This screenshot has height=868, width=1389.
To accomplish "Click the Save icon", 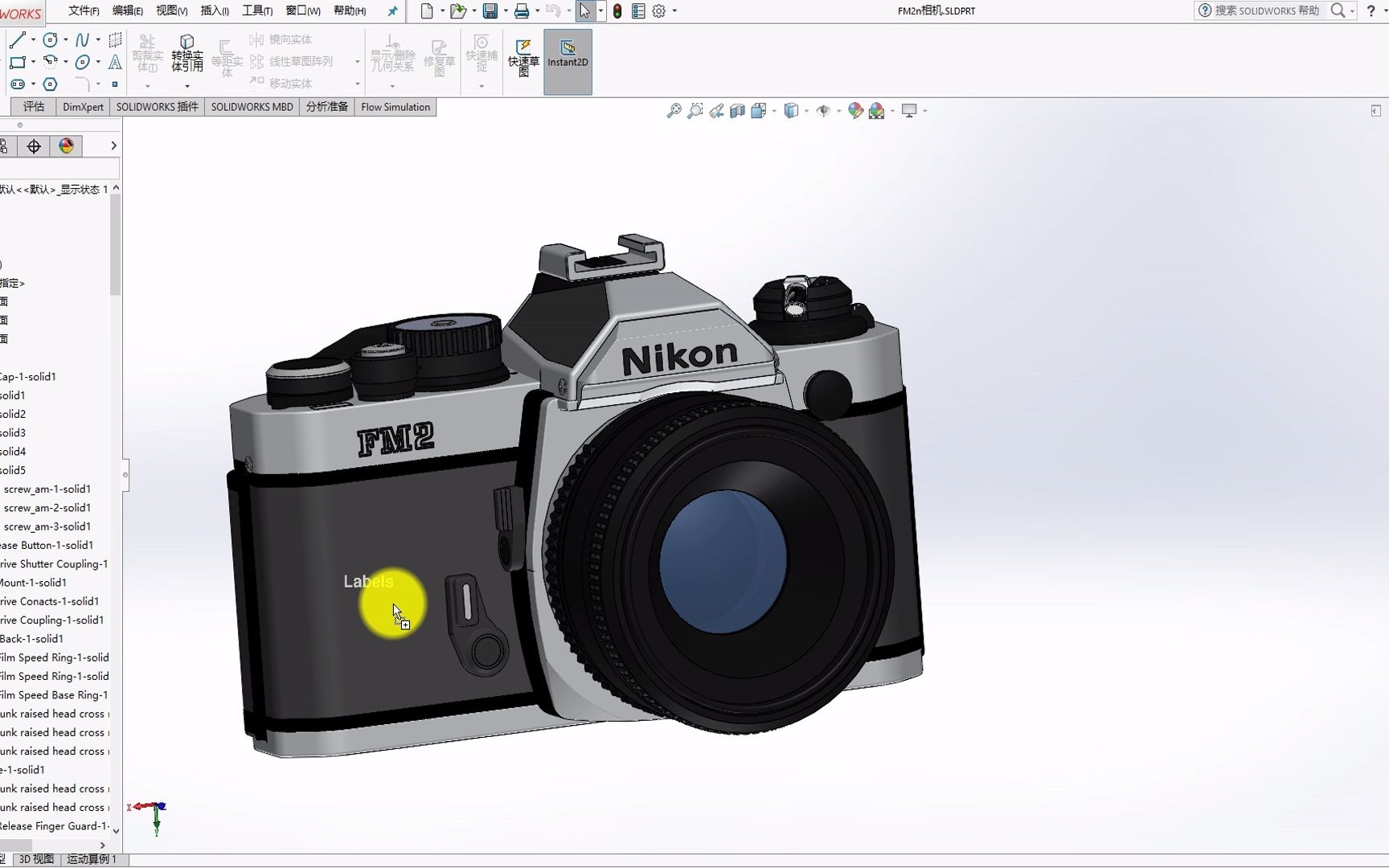I will point(490,11).
